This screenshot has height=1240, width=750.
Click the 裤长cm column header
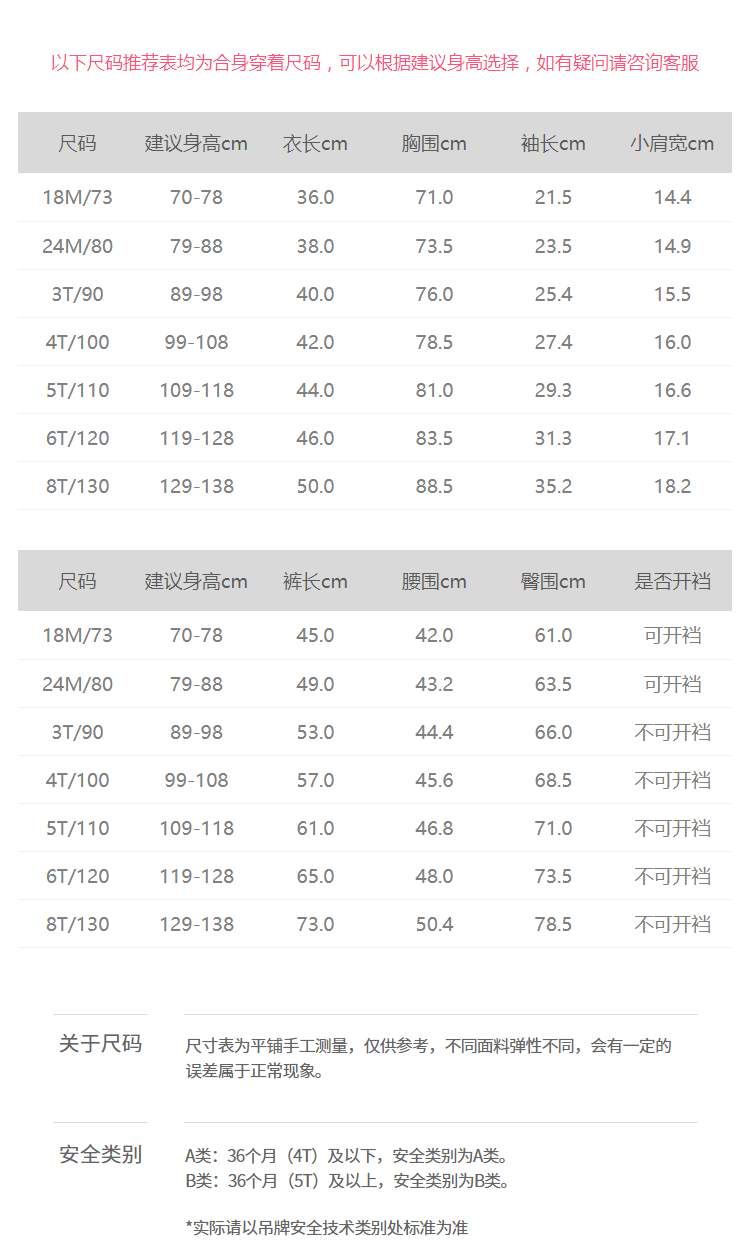point(315,582)
